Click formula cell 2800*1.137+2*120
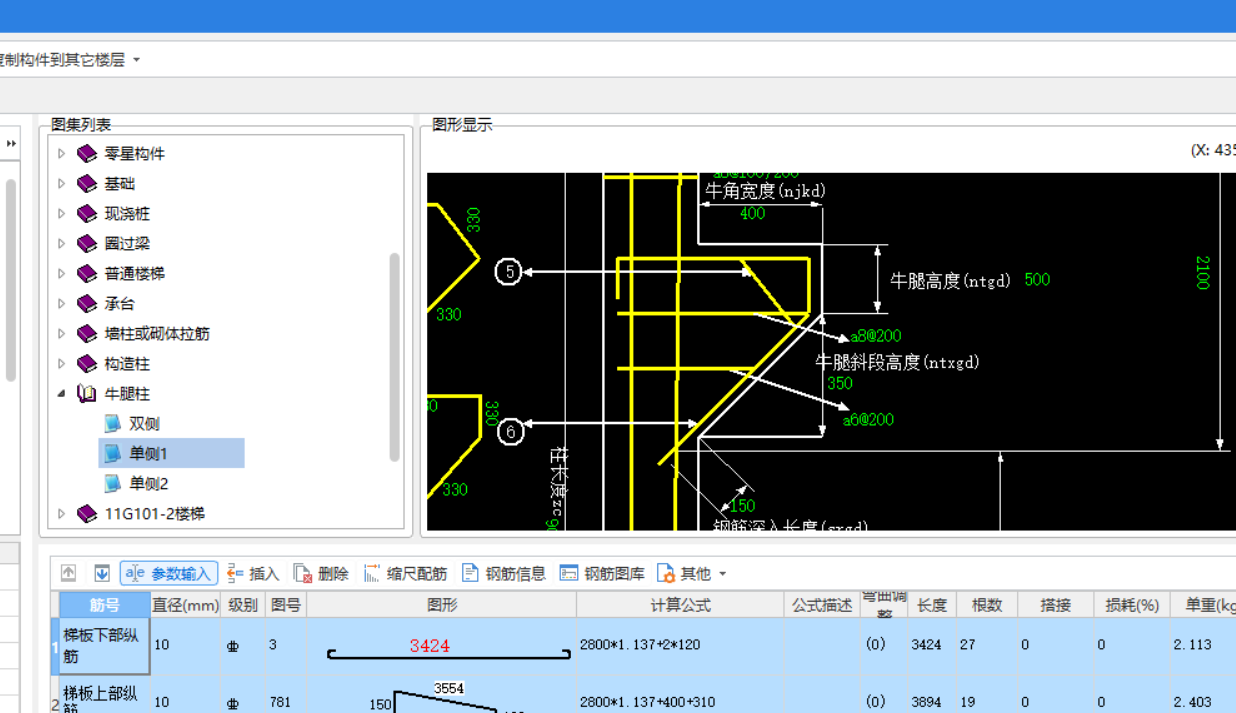The image size is (1236, 713). tap(680, 646)
